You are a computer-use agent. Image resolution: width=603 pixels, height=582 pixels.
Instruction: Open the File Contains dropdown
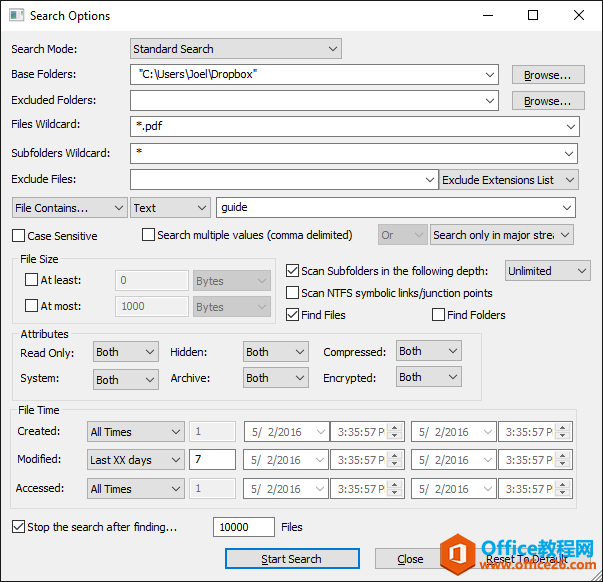(70, 208)
